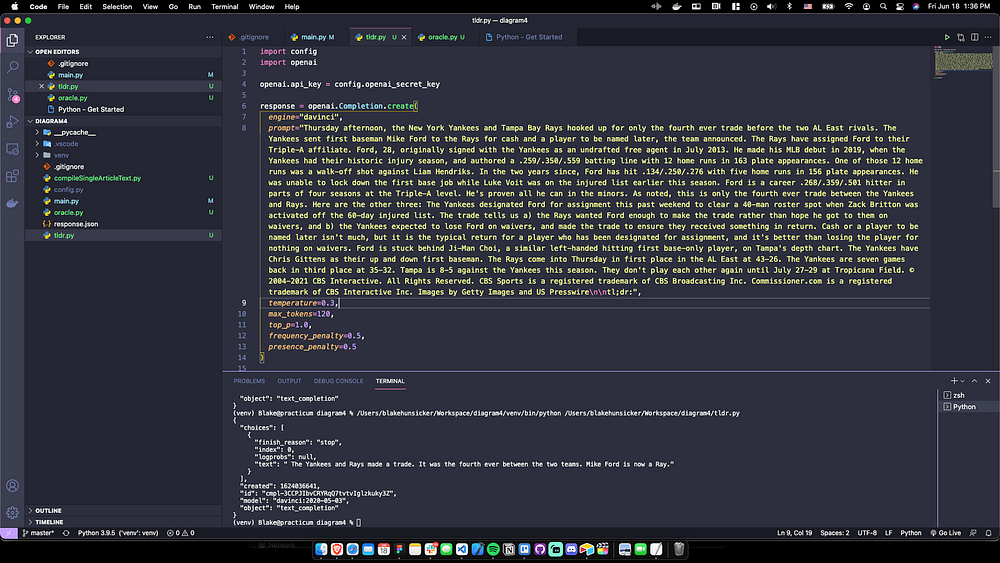This screenshot has height=563, width=1000.
Task: Click Python 3.9.5 interpreter in status bar
Action: click(118, 533)
